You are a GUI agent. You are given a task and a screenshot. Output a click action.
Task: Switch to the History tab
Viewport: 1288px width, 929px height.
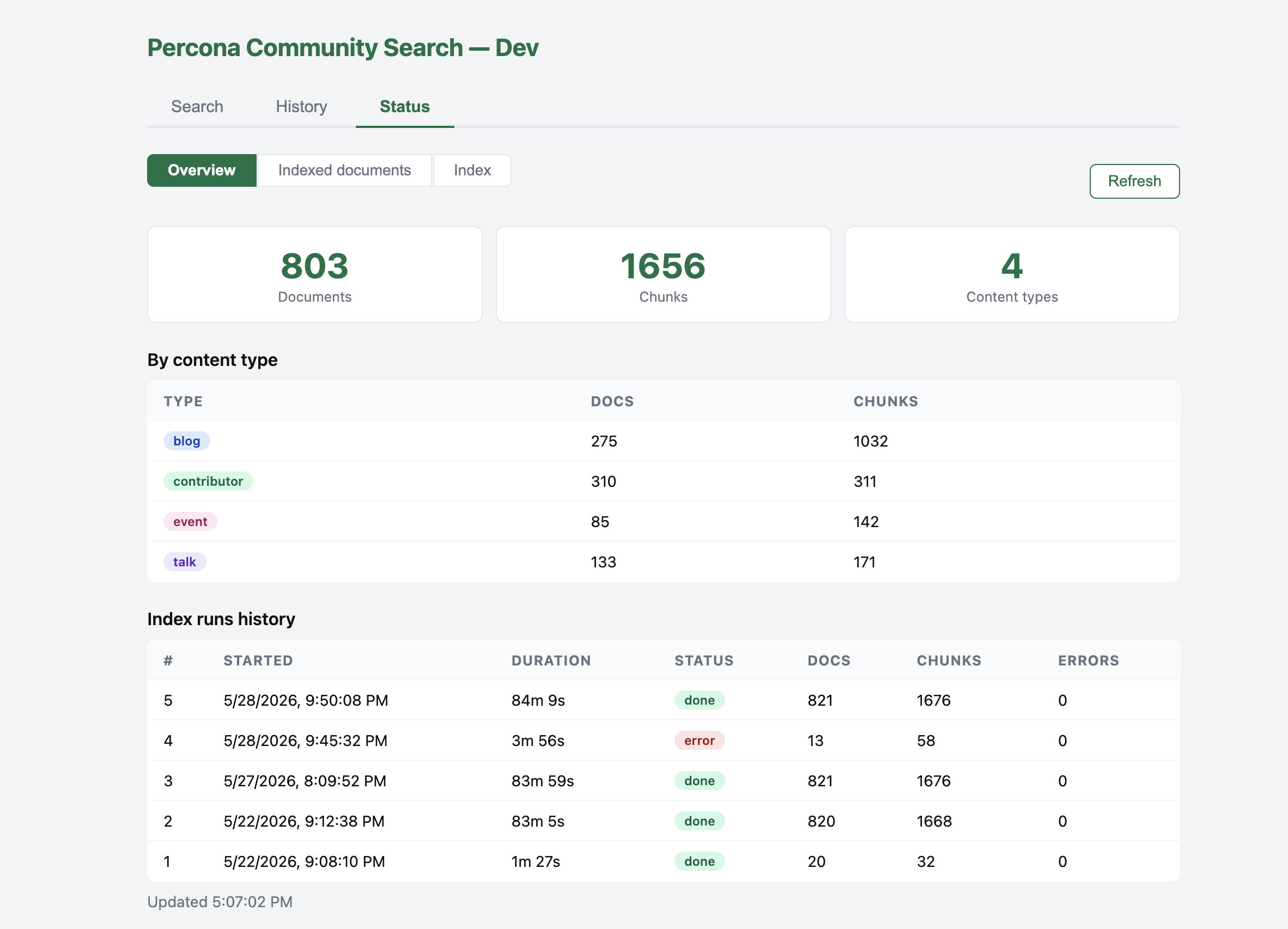click(301, 107)
